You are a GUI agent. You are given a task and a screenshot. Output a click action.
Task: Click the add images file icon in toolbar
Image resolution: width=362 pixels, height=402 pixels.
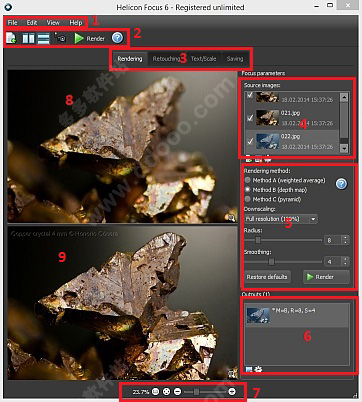point(11,38)
